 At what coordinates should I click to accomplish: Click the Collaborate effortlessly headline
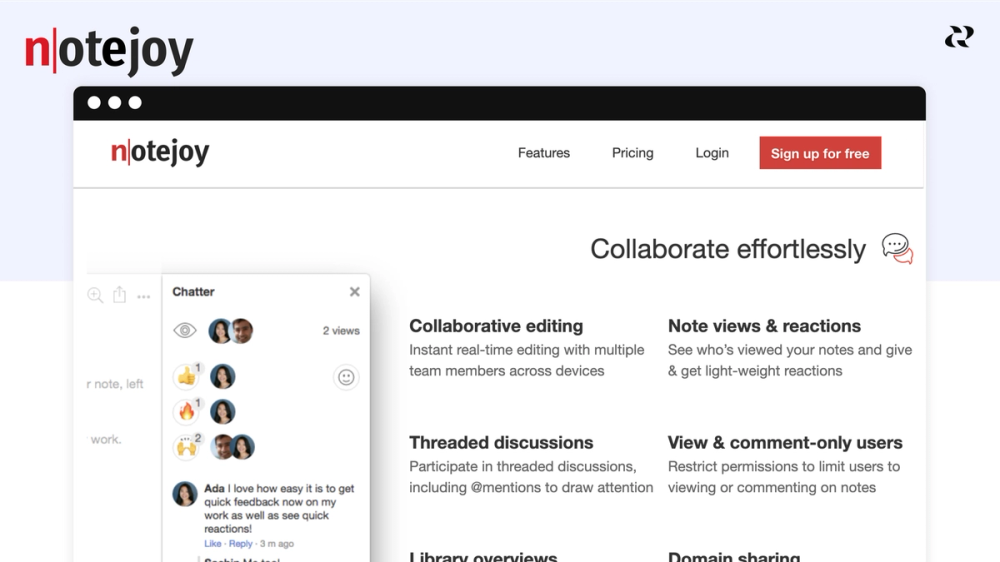(x=728, y=249)
